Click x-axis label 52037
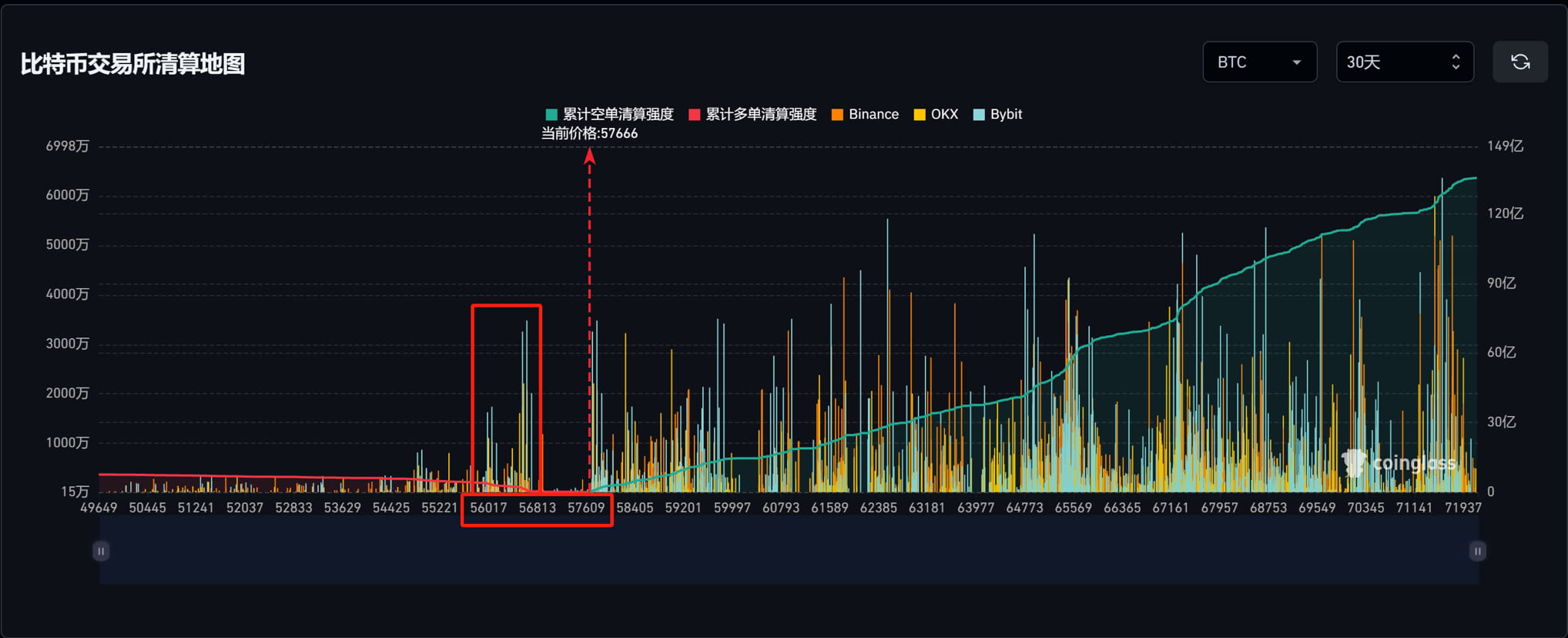 tap(245, 508)
